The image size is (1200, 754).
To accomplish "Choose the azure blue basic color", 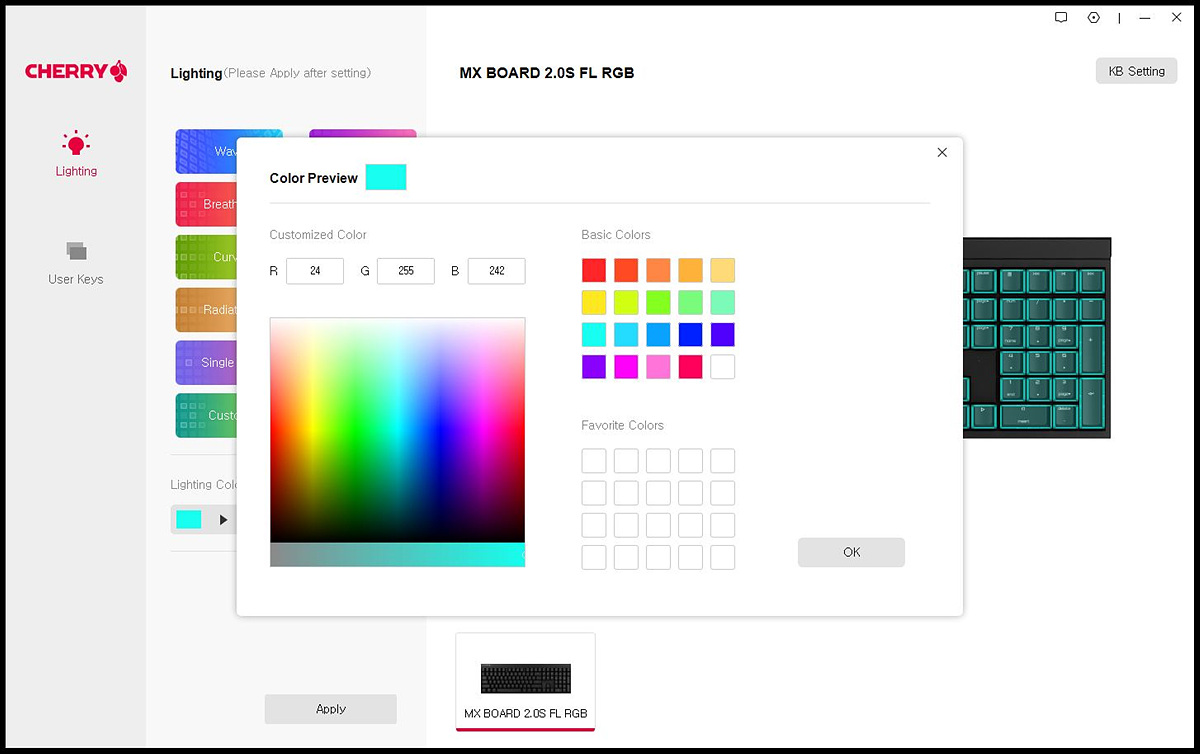I will click(658, 334).
